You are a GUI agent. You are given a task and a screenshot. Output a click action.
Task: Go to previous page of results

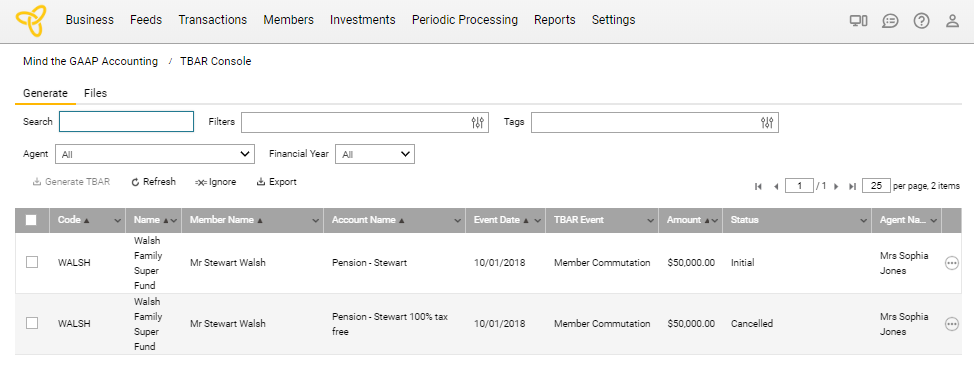pyautogui.click(x=775, y=186)
